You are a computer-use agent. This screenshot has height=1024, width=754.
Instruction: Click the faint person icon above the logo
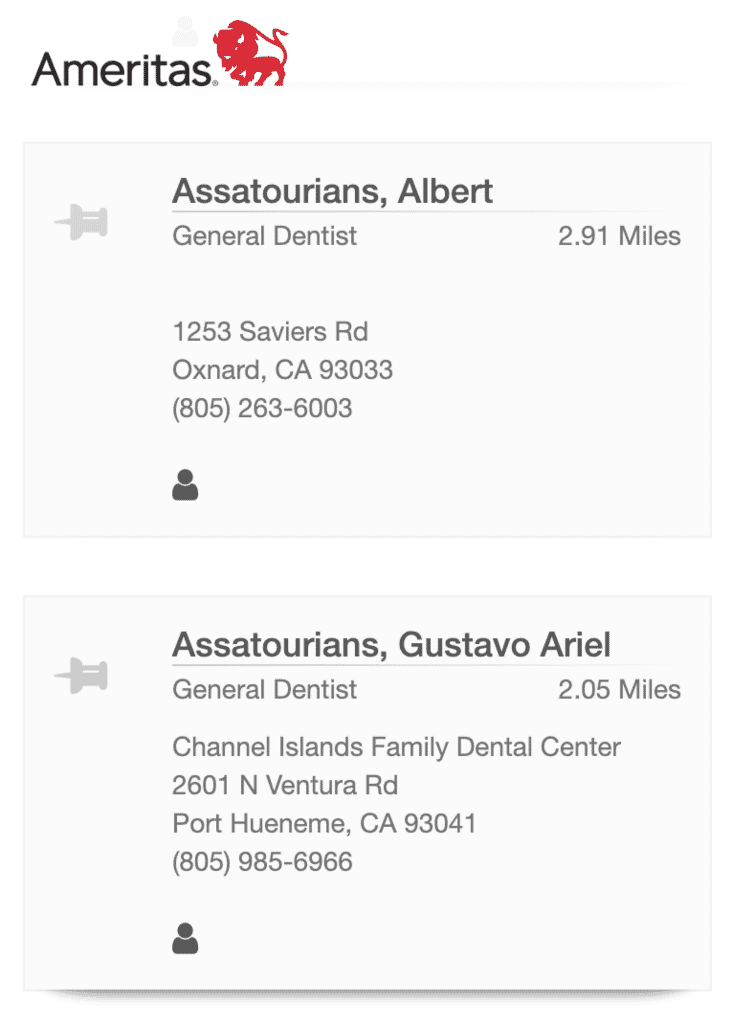[185, 31]
